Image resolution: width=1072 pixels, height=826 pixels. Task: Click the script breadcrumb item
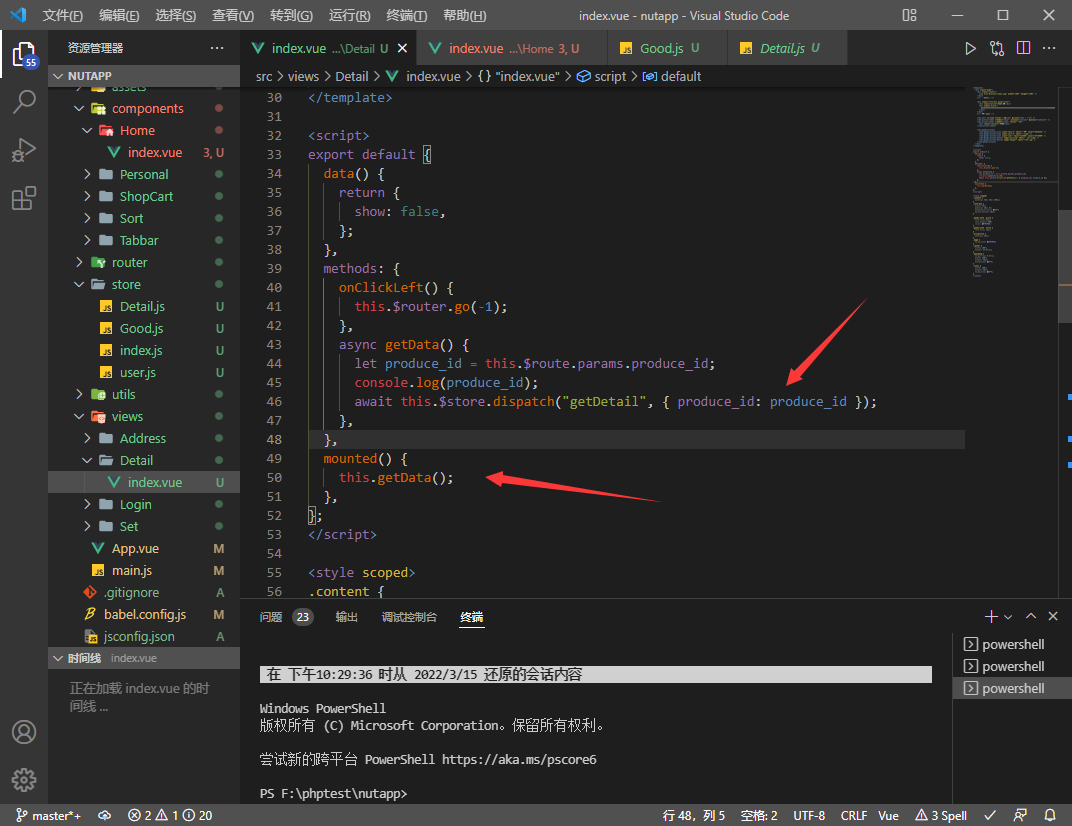pyautogui.click(x=602, y=77)
